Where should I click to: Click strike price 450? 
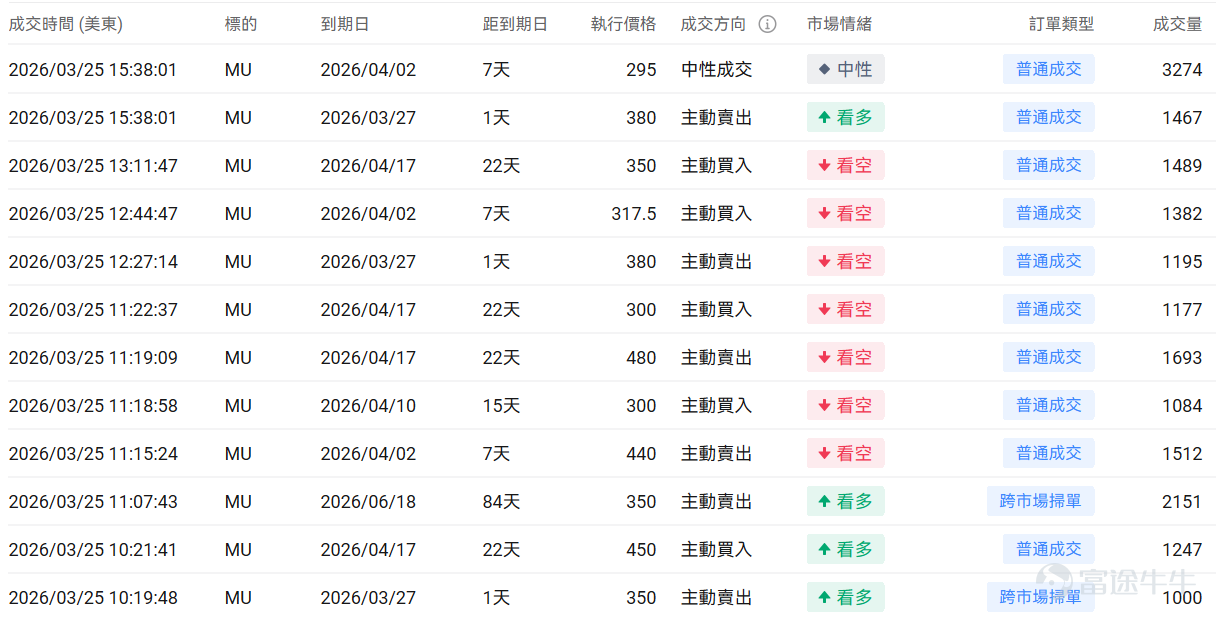[641, 550]
